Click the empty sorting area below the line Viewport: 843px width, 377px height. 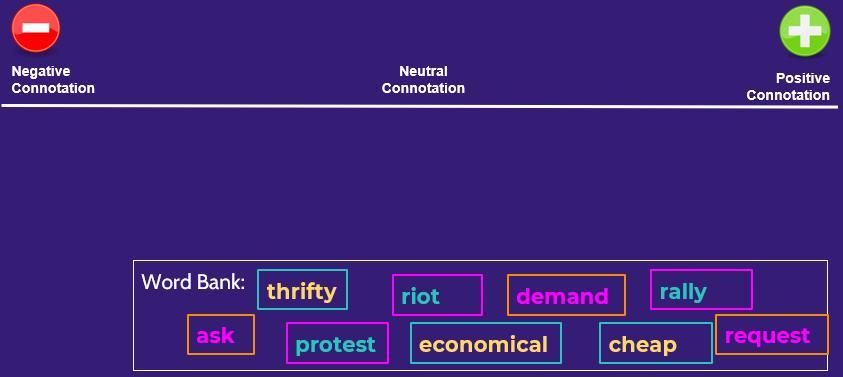coord(419,183)
